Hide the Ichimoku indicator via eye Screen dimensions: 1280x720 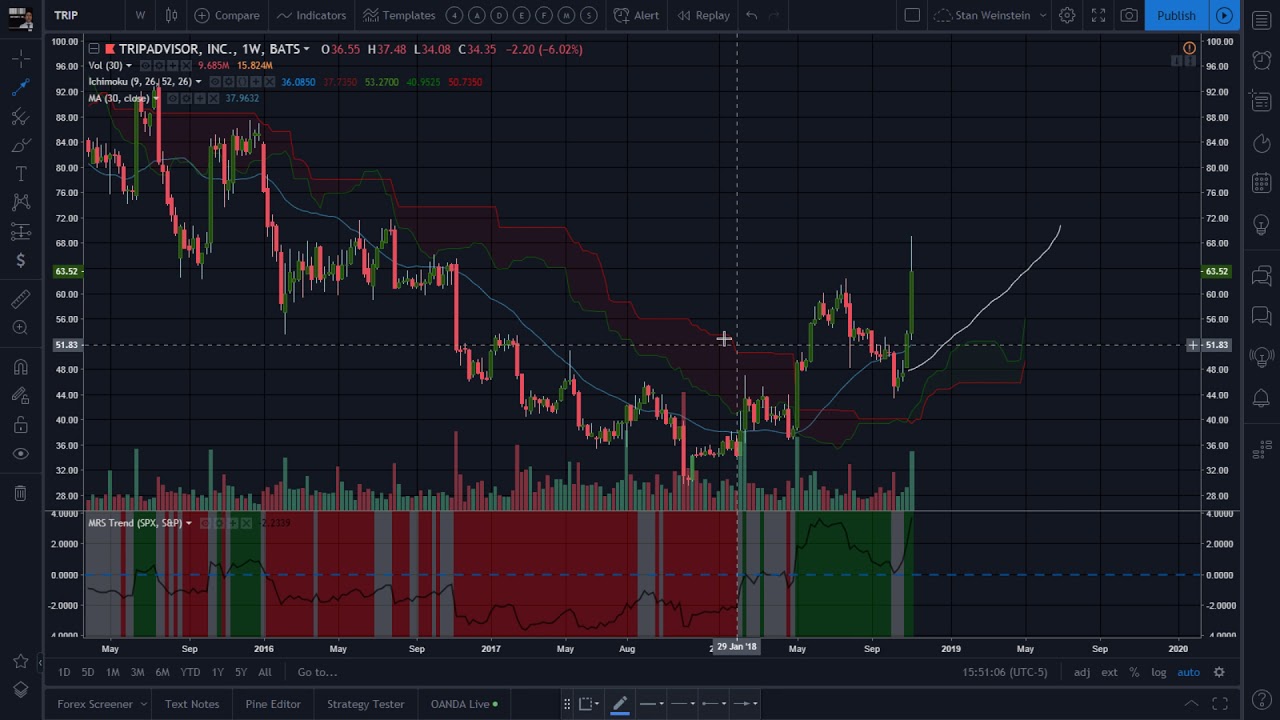[217, 82]
